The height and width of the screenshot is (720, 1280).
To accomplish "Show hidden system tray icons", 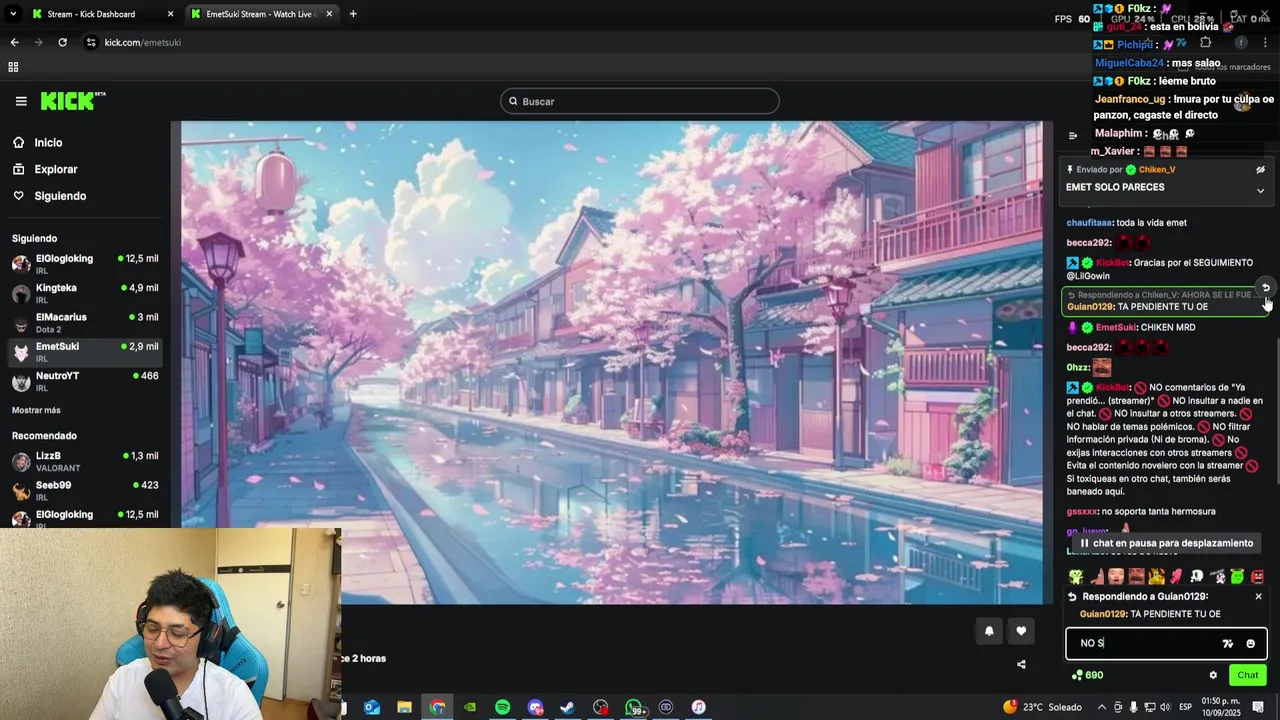I will coord(1101,707).
